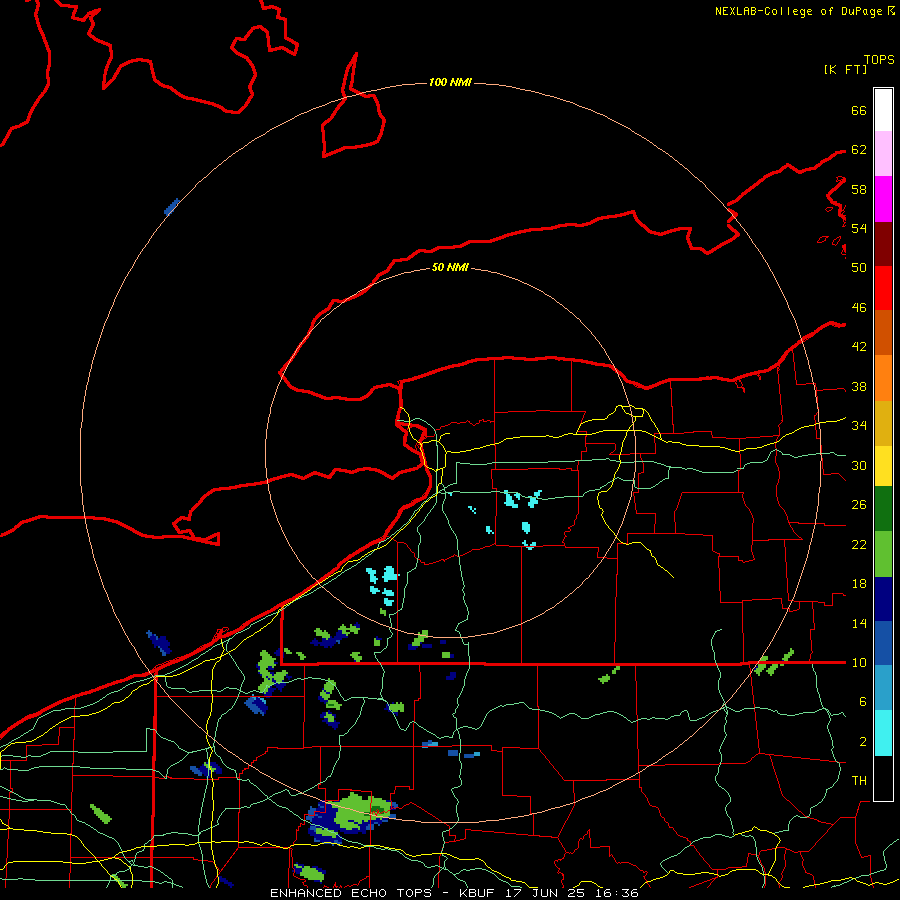Click the light green 18-22 color segment
The image size is (900, 900).
[883, 554]
